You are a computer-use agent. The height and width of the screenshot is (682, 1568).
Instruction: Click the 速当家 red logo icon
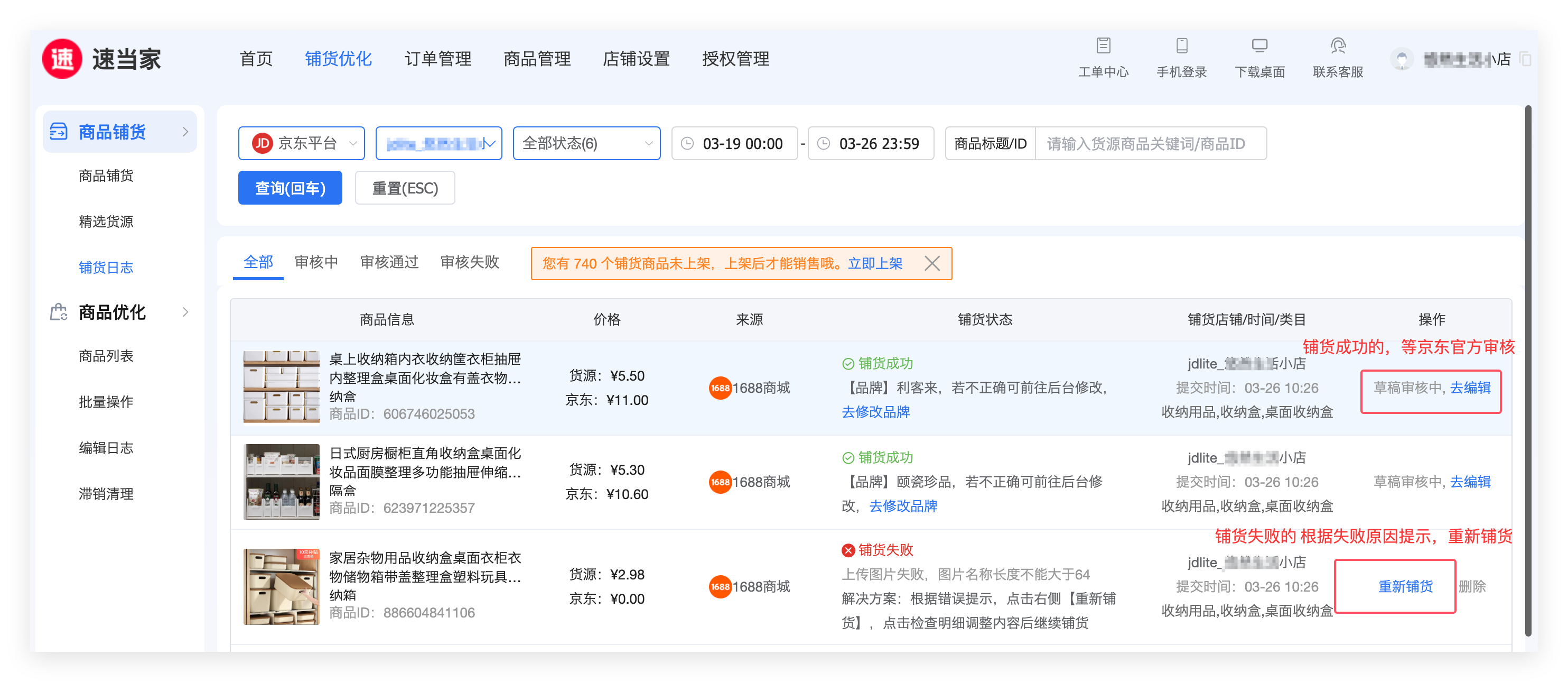point(62,59)
